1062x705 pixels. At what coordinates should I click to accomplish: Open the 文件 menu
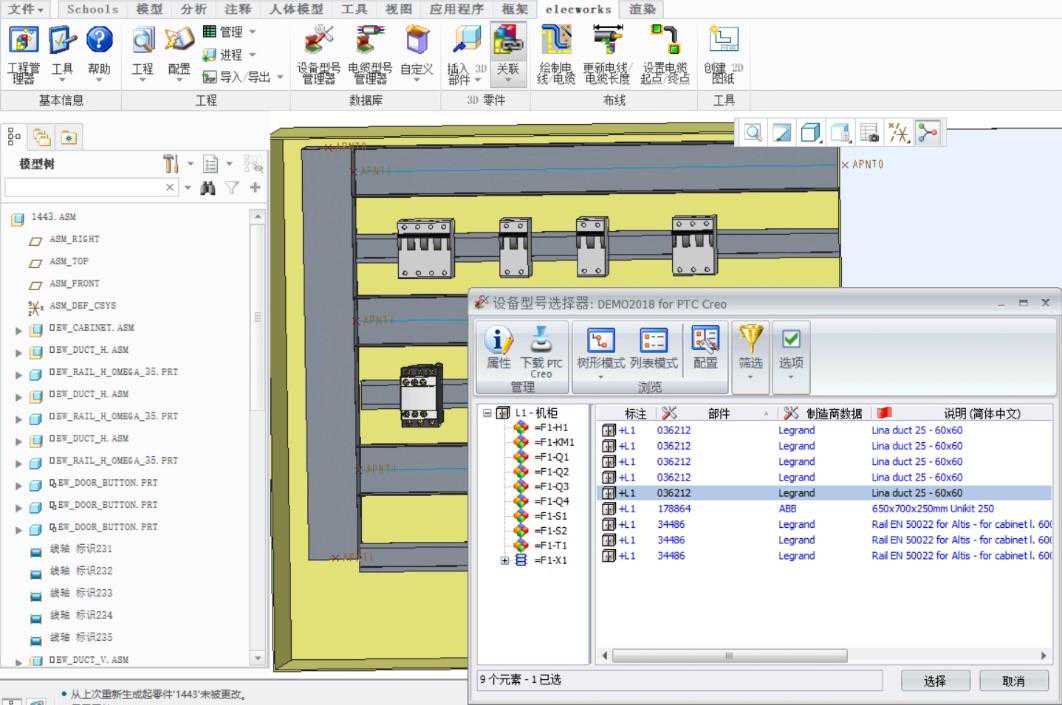(x=26, y=9)
